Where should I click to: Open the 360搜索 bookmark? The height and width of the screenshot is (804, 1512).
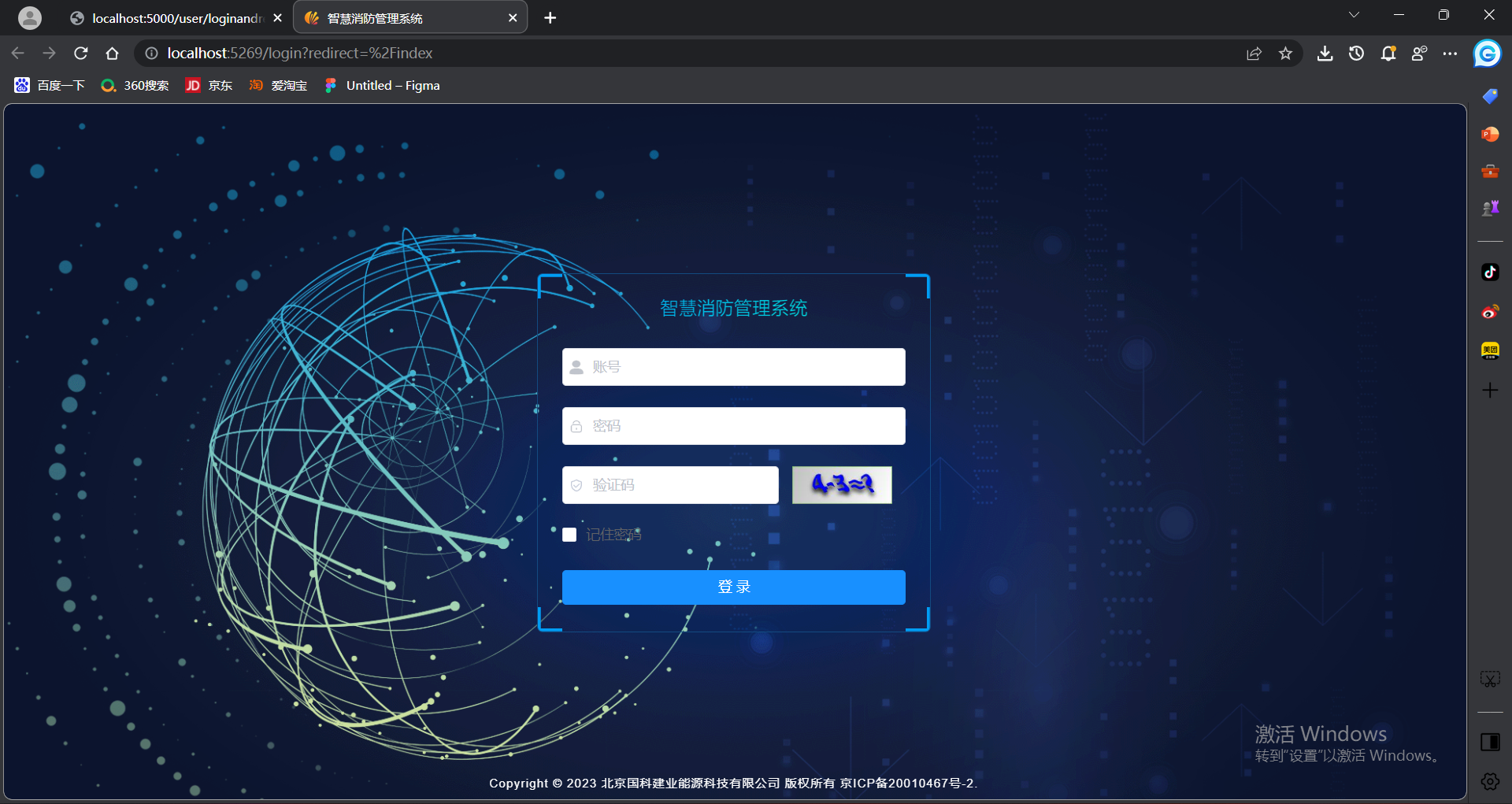click(135, 85)
